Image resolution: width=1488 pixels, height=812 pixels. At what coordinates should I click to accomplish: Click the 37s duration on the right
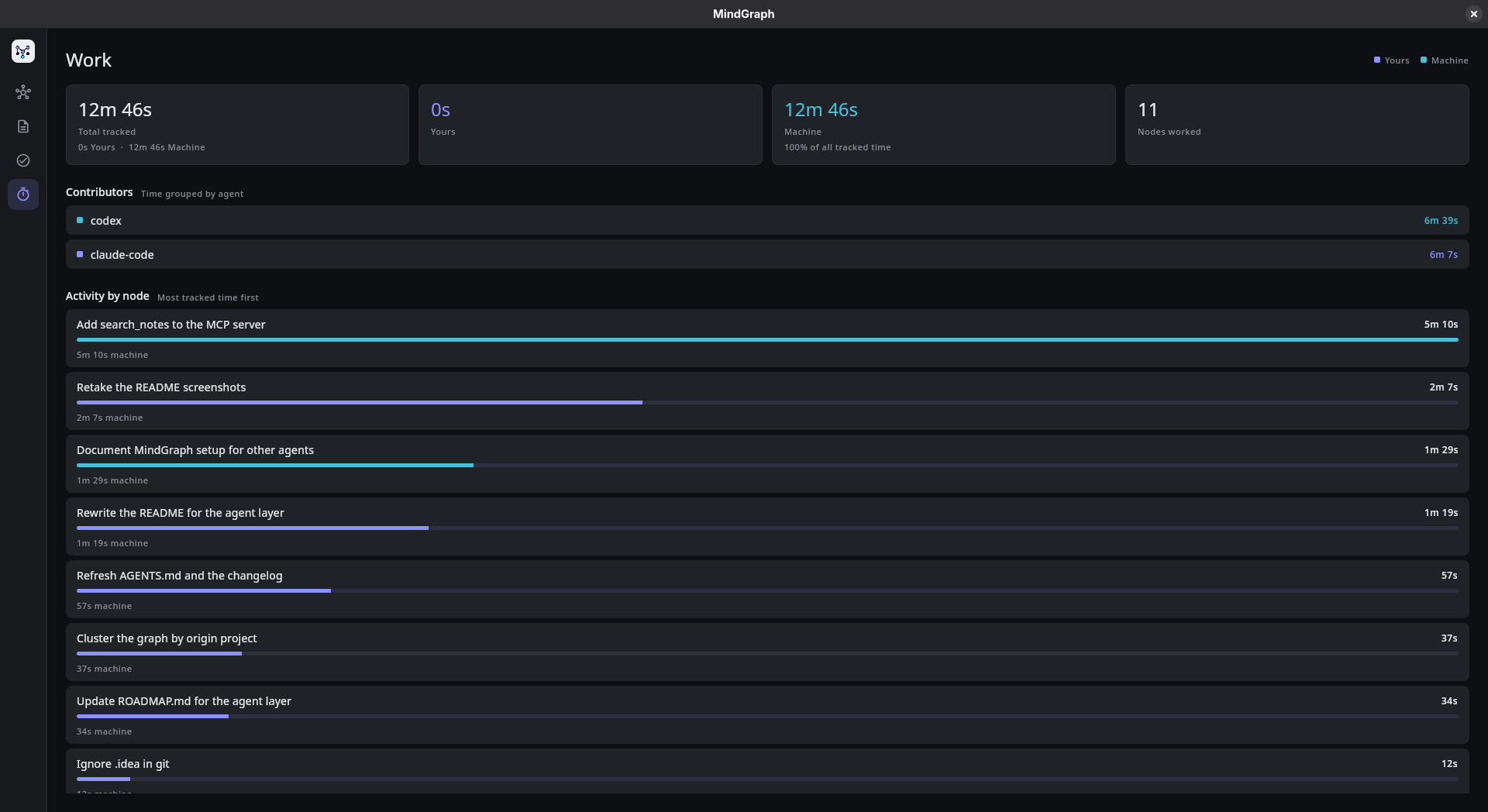click(x=1449, y=638)
